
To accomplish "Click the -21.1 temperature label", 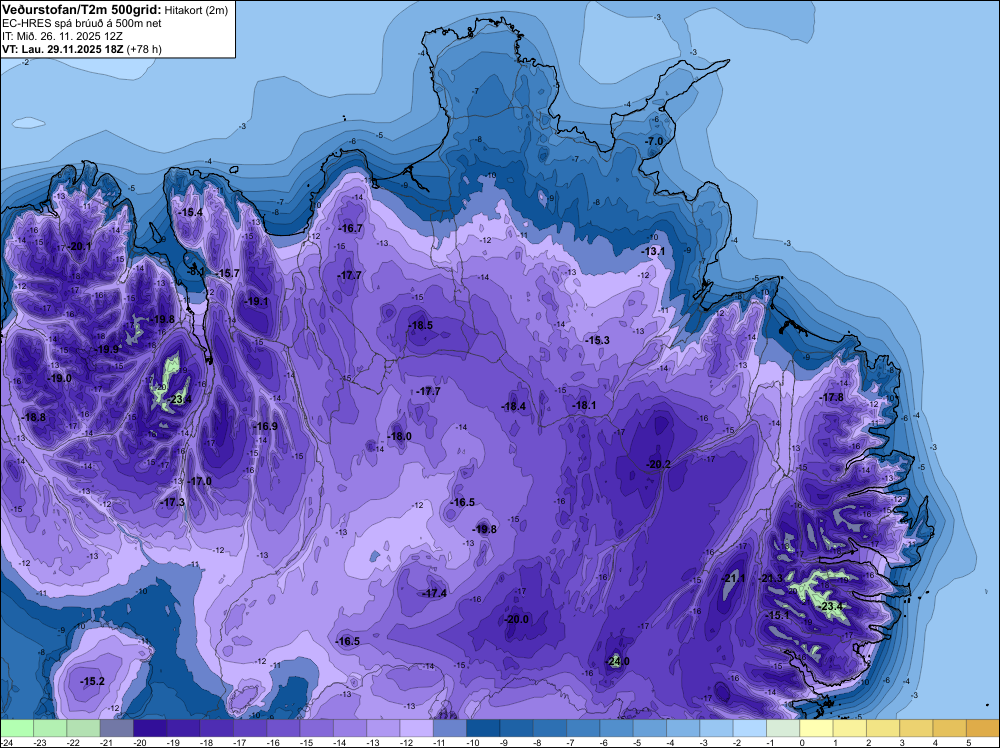I will (733, 578).
